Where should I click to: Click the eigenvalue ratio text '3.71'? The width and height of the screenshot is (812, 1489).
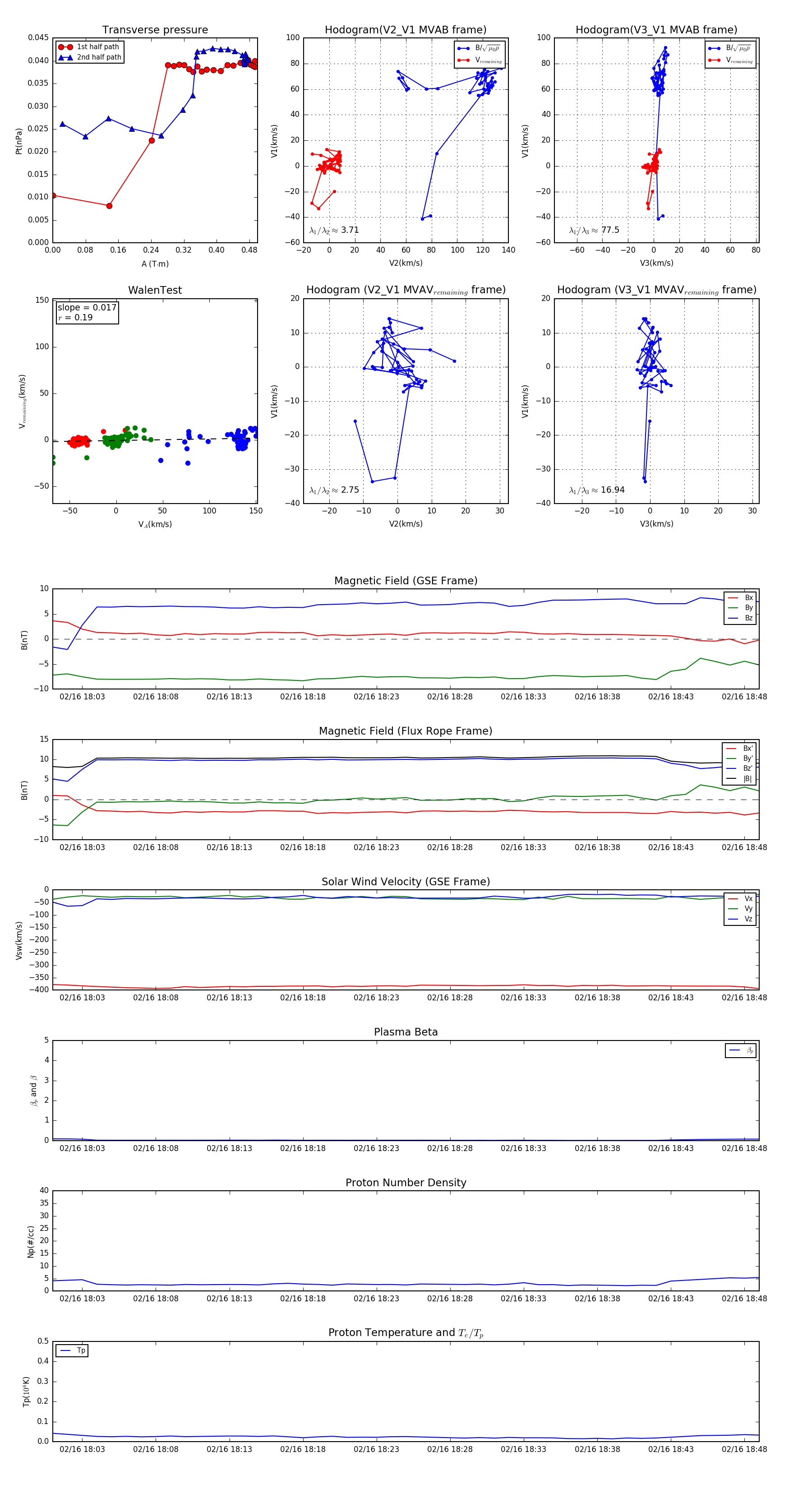tap(350, 230)
